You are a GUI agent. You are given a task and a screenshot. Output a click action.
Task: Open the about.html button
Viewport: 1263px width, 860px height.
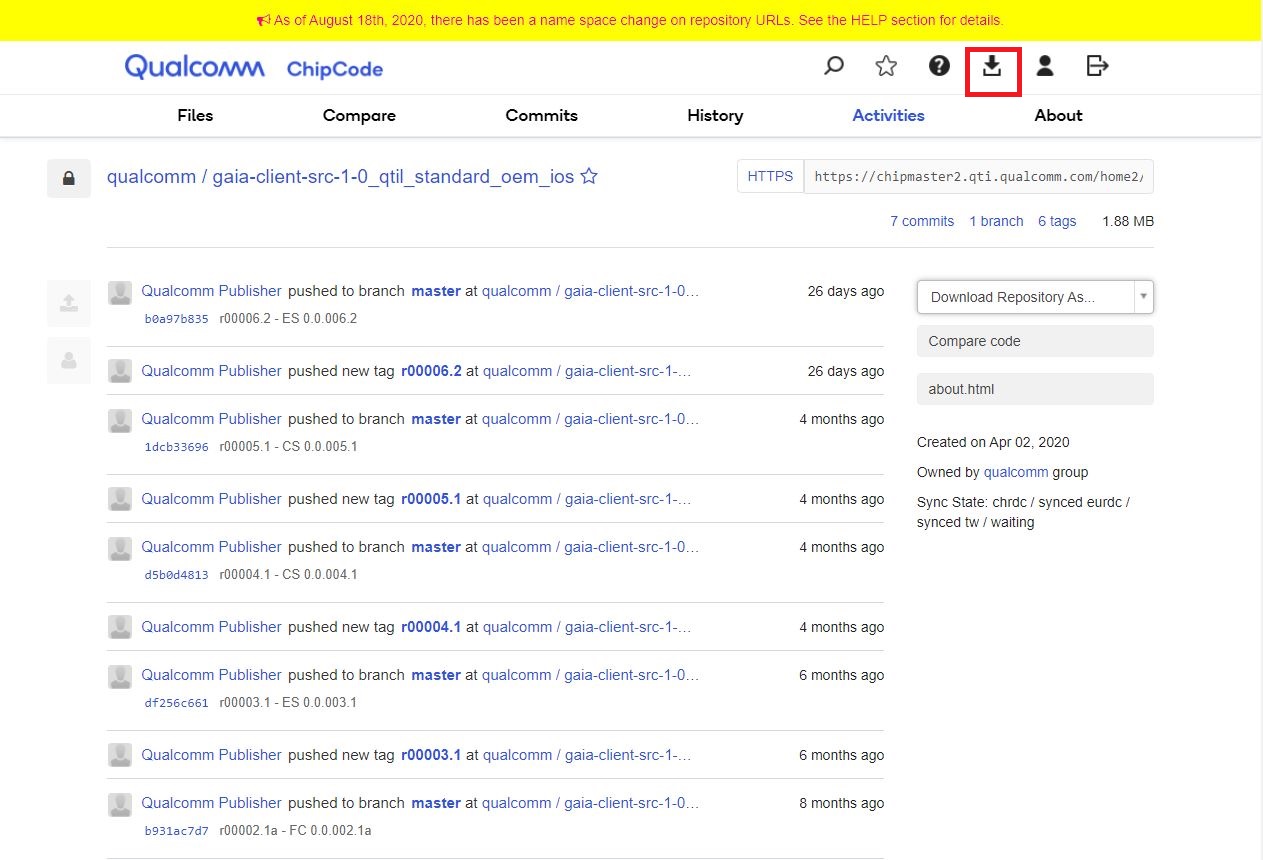tap(1035, 389)
